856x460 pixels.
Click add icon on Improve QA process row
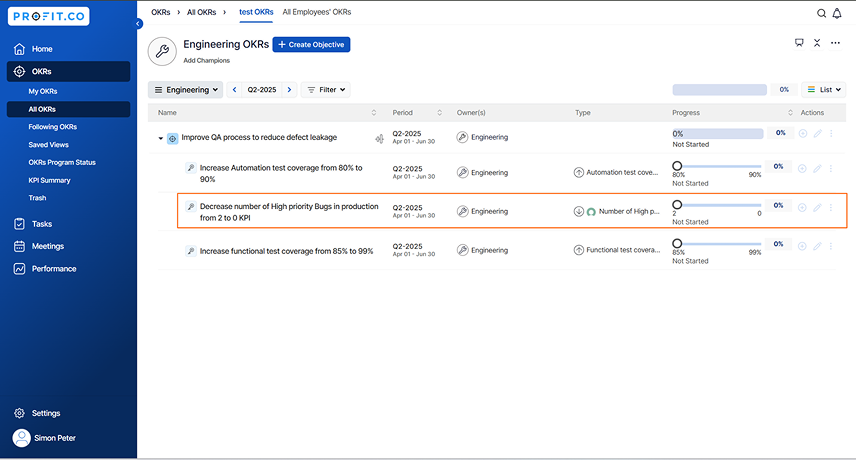802,133
